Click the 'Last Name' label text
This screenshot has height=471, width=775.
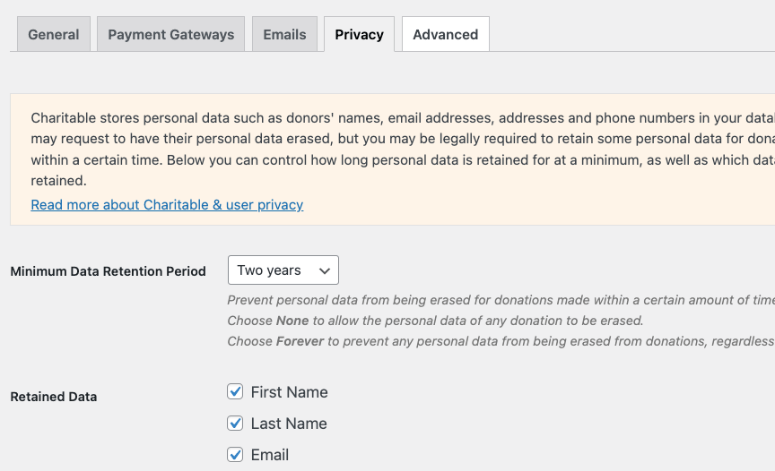pos(289,423)
